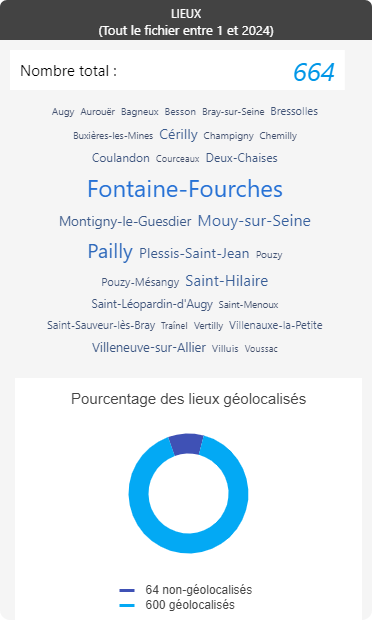Open the Coulandon place link
The height and width of the screenshot is (628, 372).
[121, 158]
